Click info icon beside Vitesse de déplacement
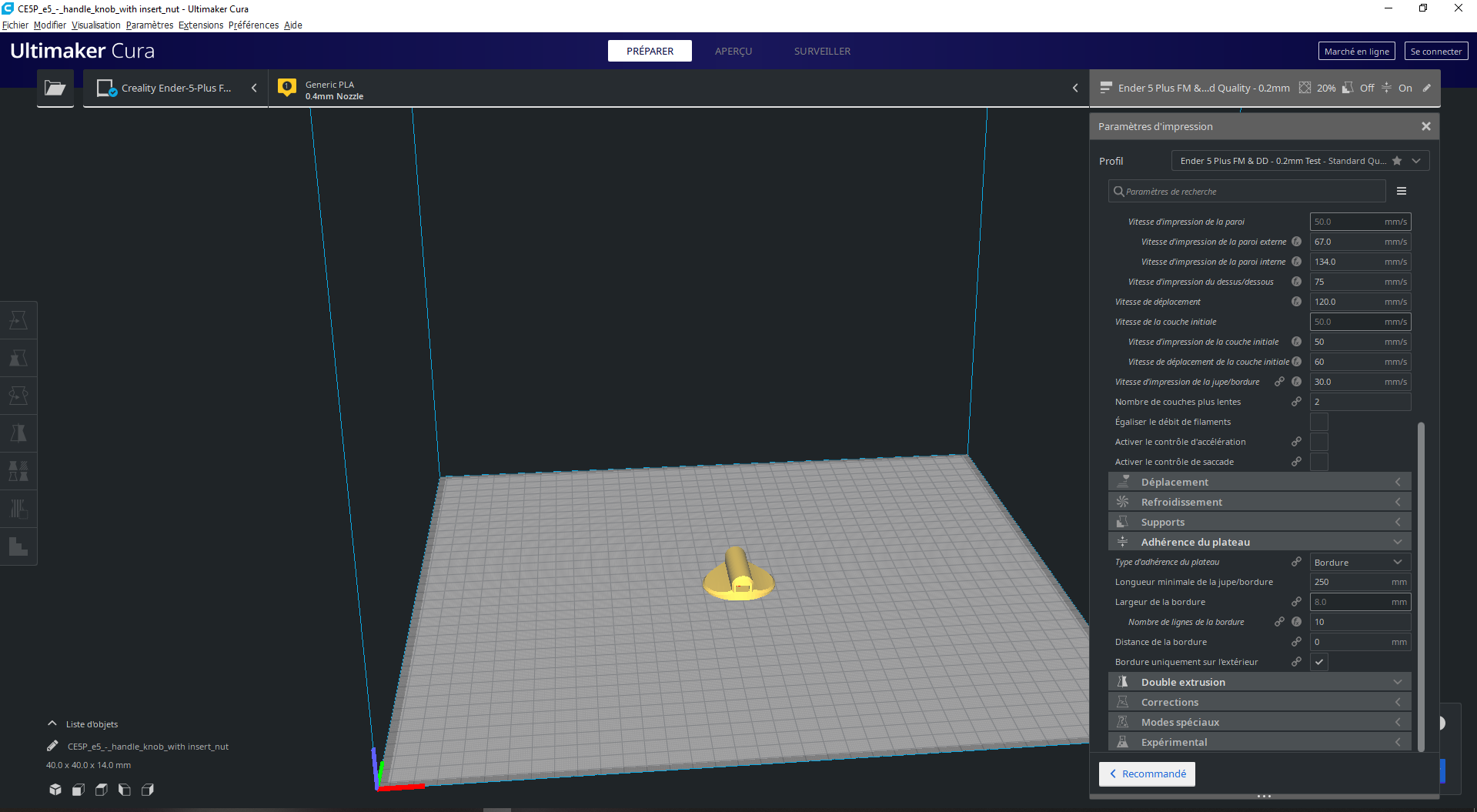1477x812 pixels. (1296, 302)
